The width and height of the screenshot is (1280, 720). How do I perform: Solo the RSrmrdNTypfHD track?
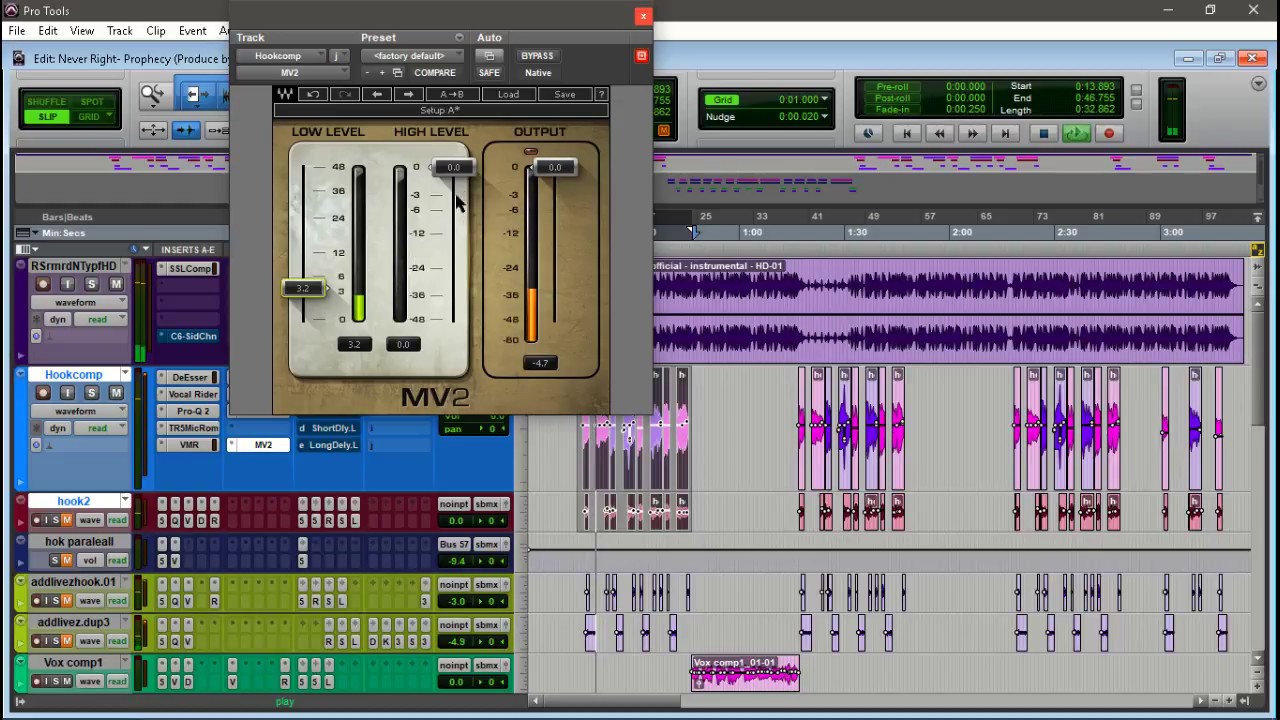coord(92,284)
